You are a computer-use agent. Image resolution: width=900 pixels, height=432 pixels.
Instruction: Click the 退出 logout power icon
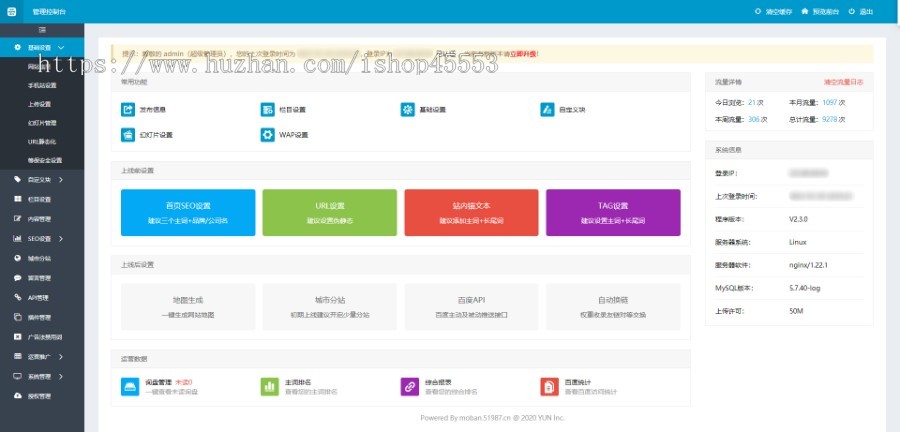[x=852, y=11]
